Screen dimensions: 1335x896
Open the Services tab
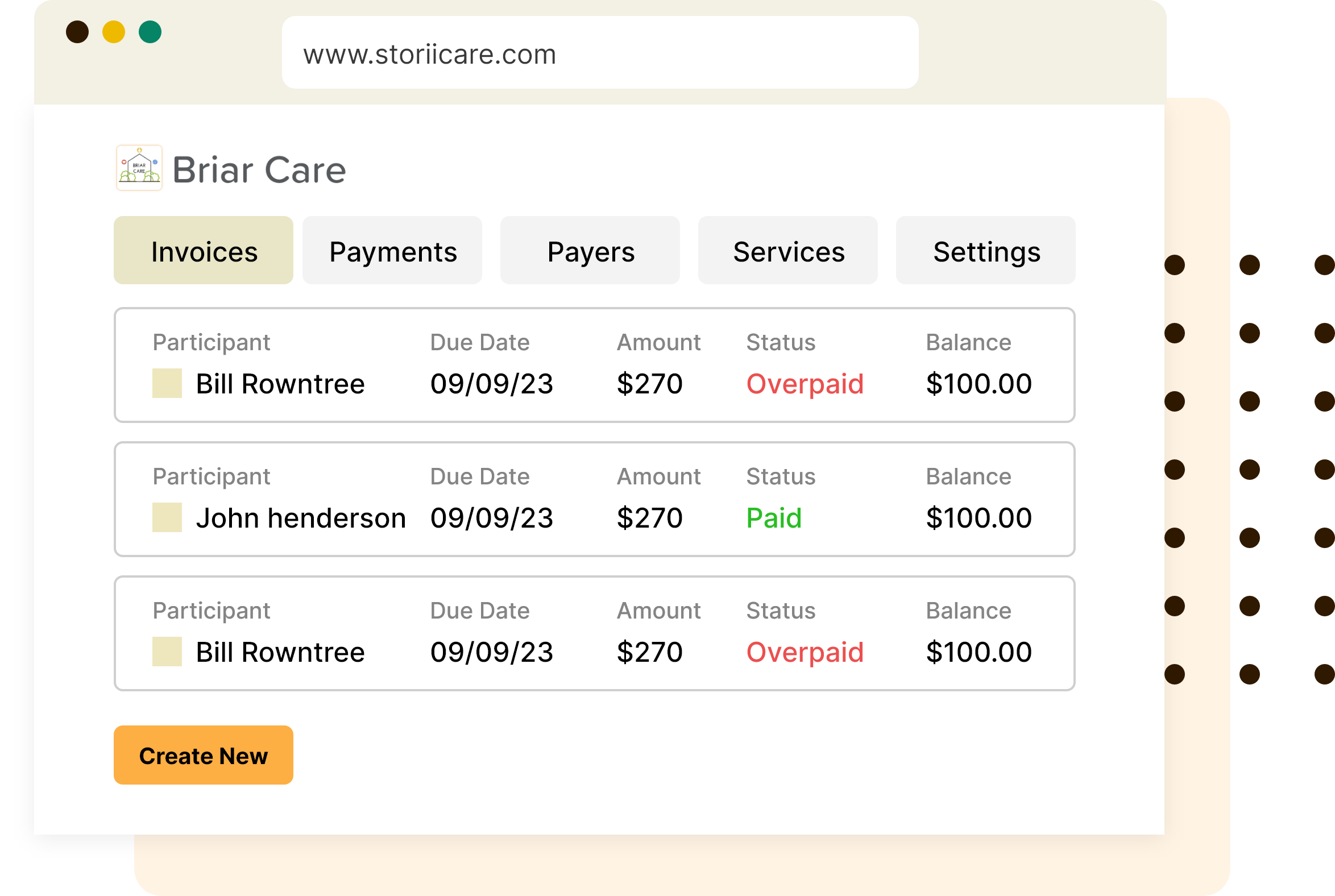(787, 250)
